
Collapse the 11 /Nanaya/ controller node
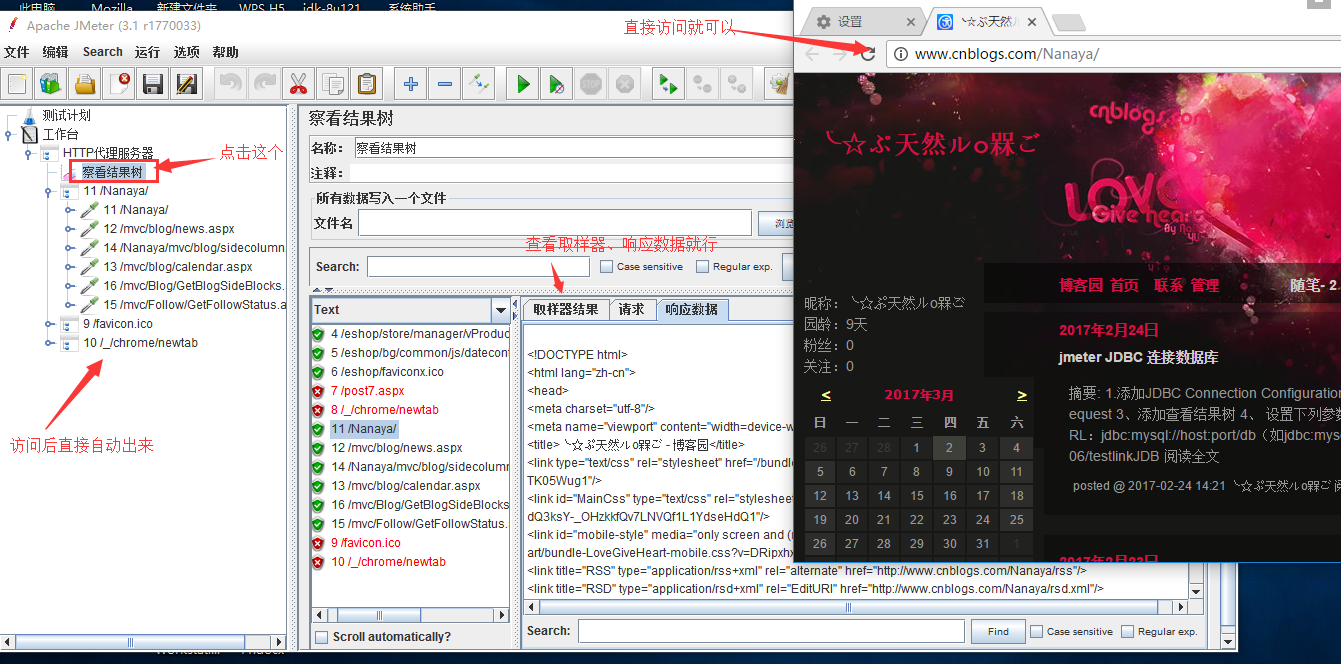pos(48,191)
